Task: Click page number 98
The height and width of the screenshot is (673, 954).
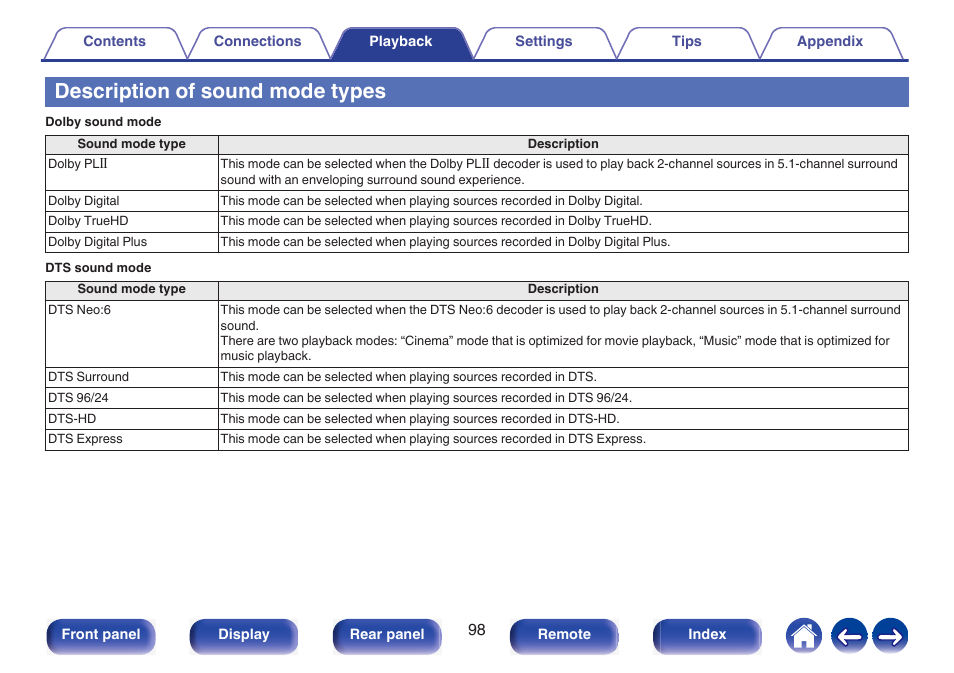Action: click(x=476, y=630)
